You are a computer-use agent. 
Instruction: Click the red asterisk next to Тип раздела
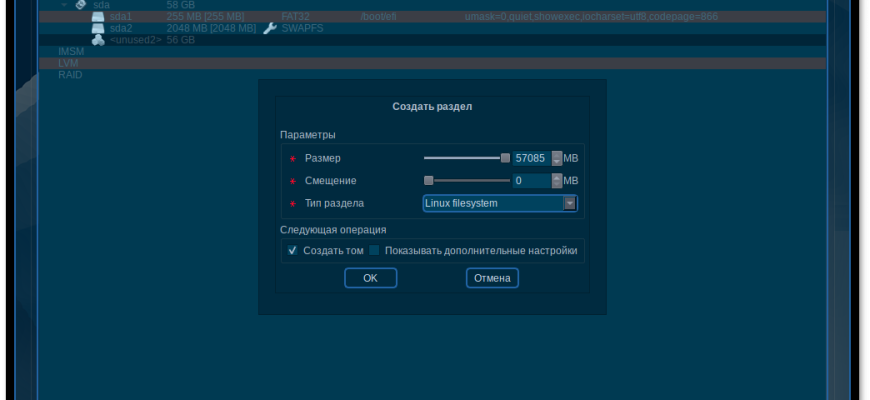click(292, 204)
